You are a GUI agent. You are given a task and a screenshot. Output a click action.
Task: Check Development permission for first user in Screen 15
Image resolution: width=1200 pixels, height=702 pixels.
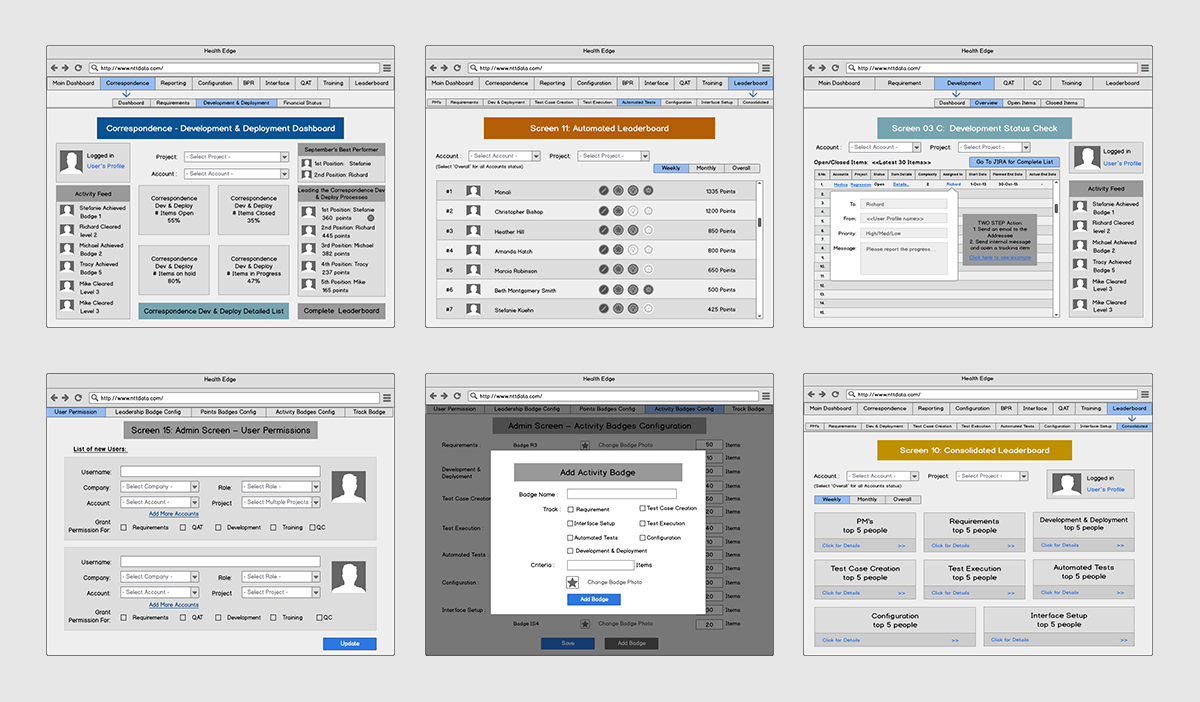217,528
